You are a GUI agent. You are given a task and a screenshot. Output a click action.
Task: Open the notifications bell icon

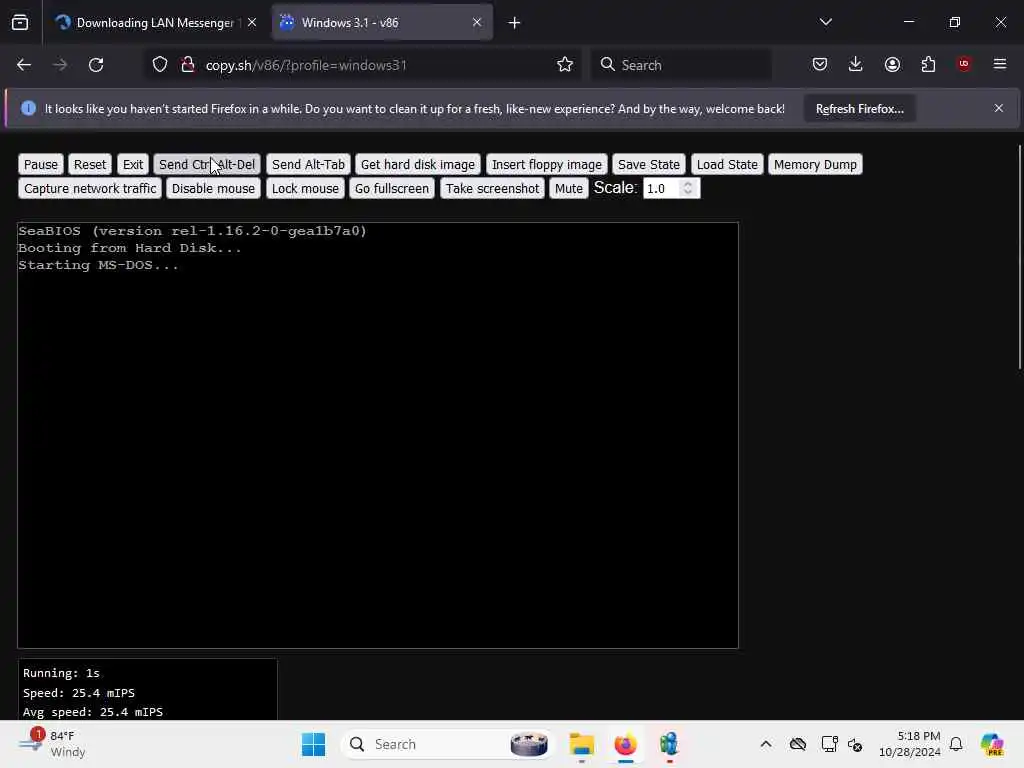tap(956, 744)
